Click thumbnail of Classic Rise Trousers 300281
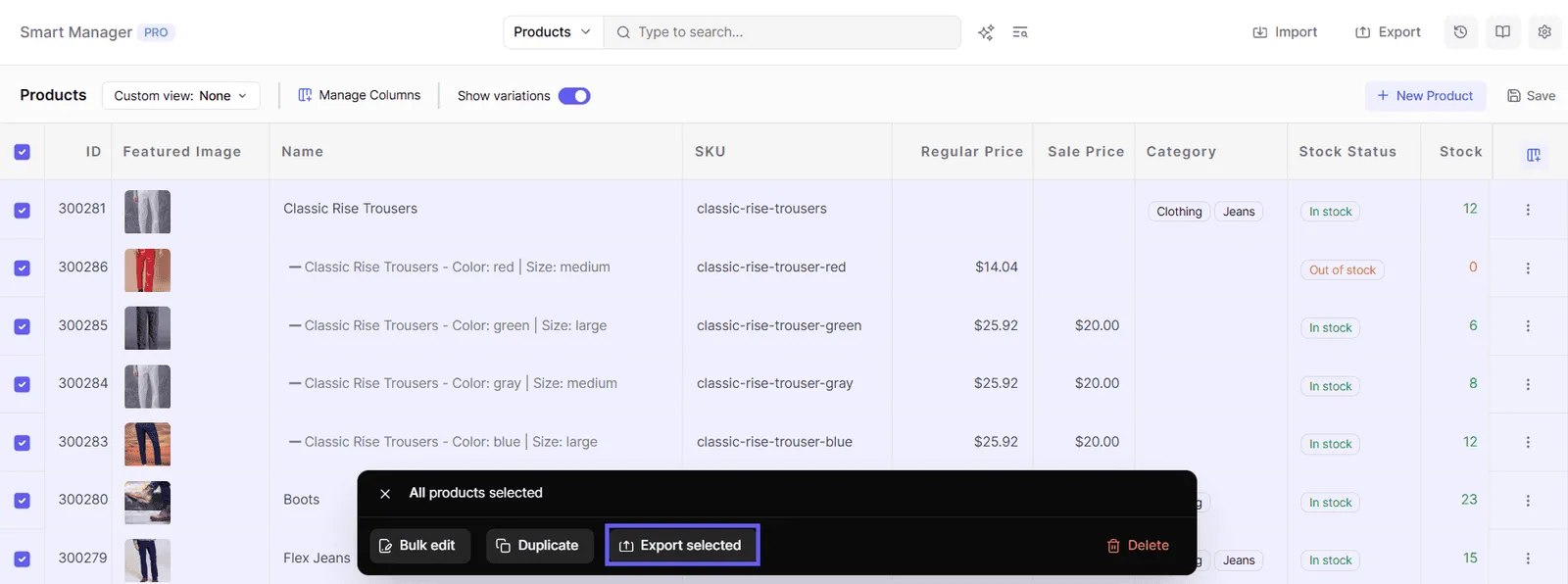The width and height of the screenshot is (1568, 584). point(148,212)
